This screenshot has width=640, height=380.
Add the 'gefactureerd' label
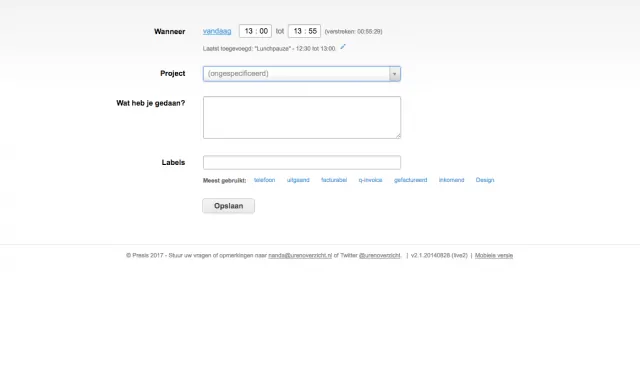tap(411, 180)
